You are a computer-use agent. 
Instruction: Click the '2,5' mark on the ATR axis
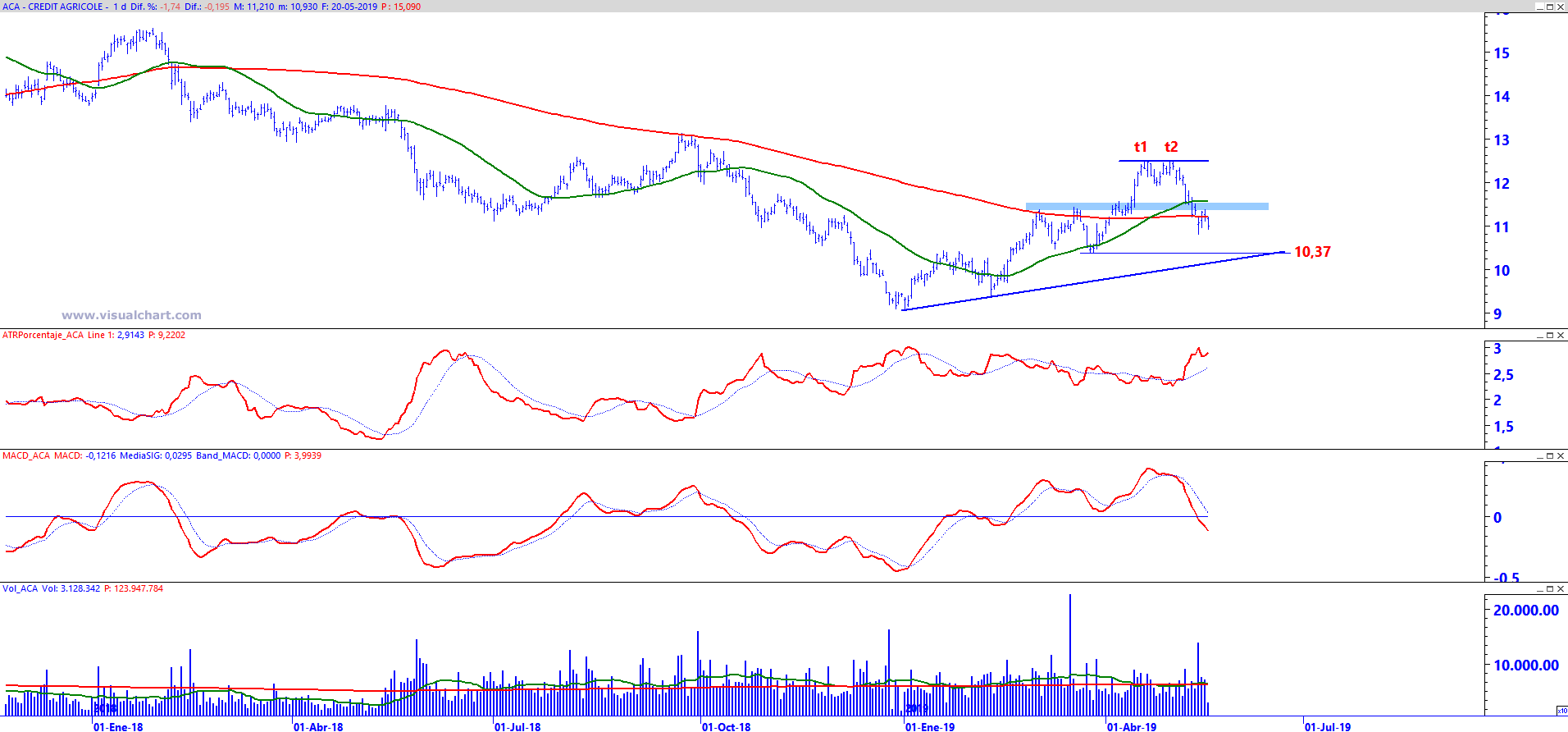coord(1503,375)
